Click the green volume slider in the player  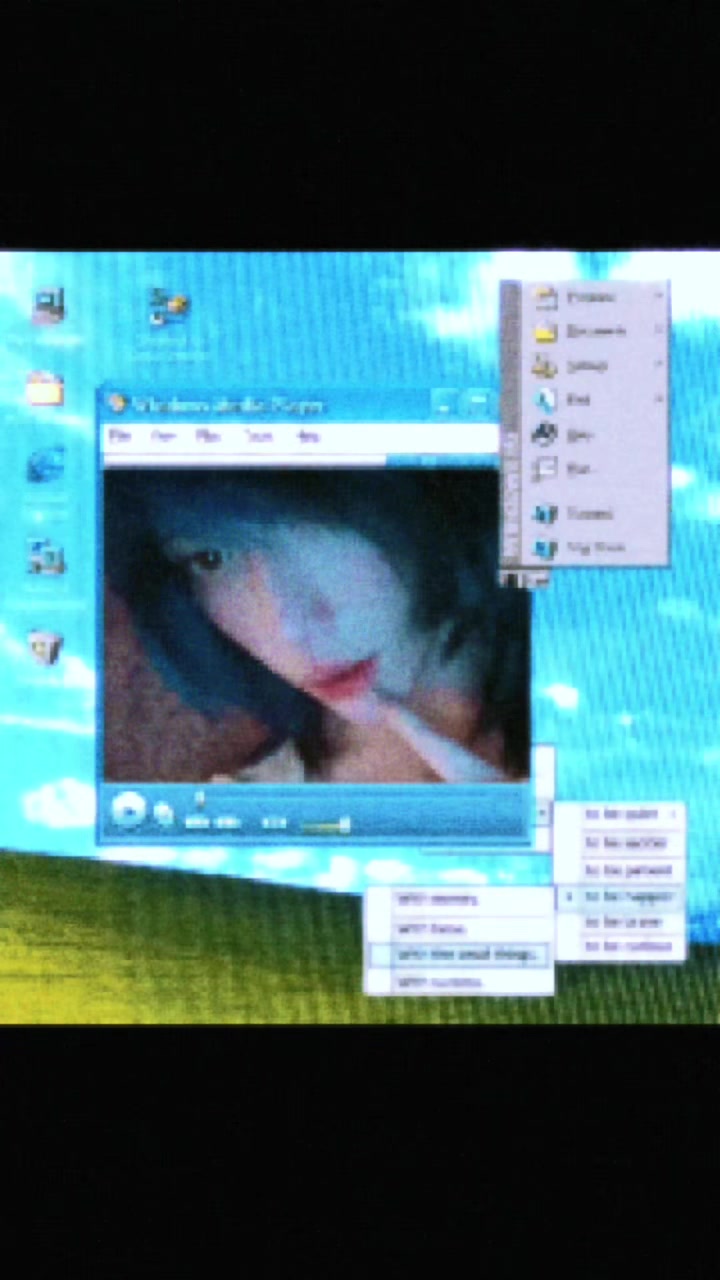click(x=326, y=825)
